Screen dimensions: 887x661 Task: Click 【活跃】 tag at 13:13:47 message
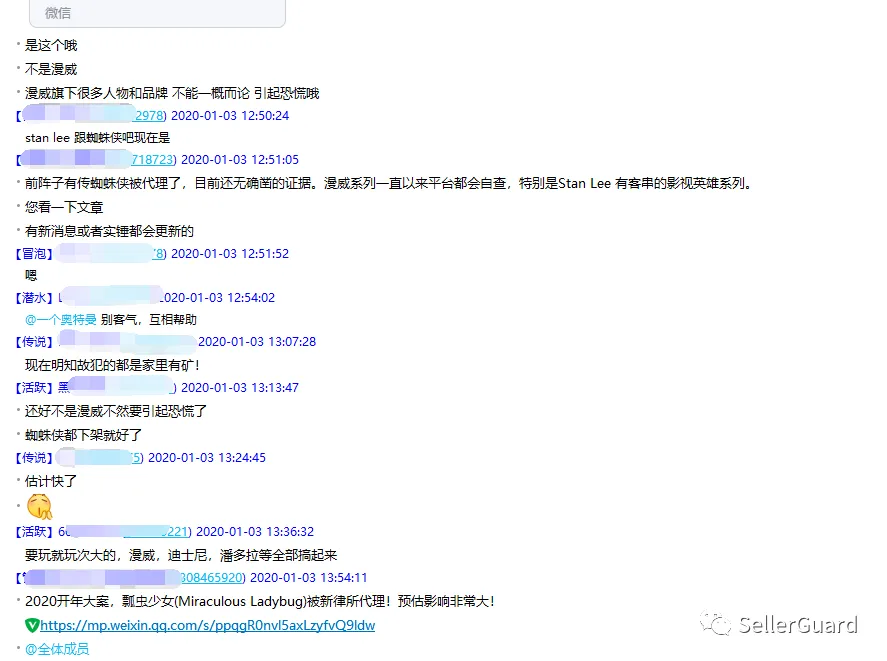[x=34, y=388]
